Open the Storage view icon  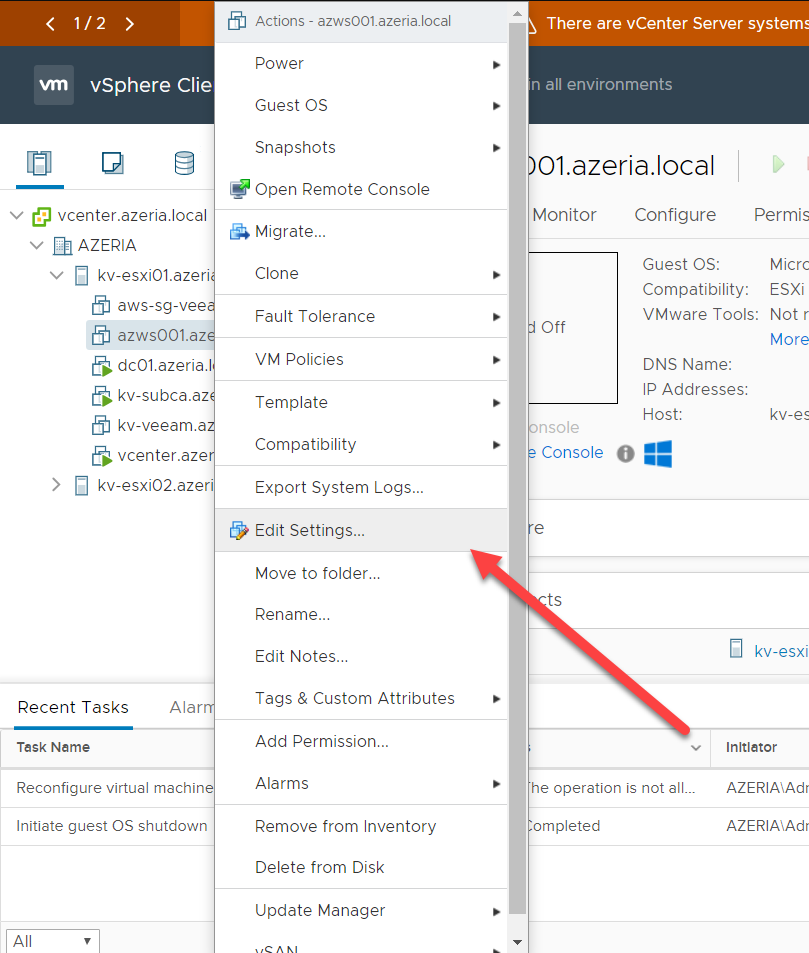(184, 163)
